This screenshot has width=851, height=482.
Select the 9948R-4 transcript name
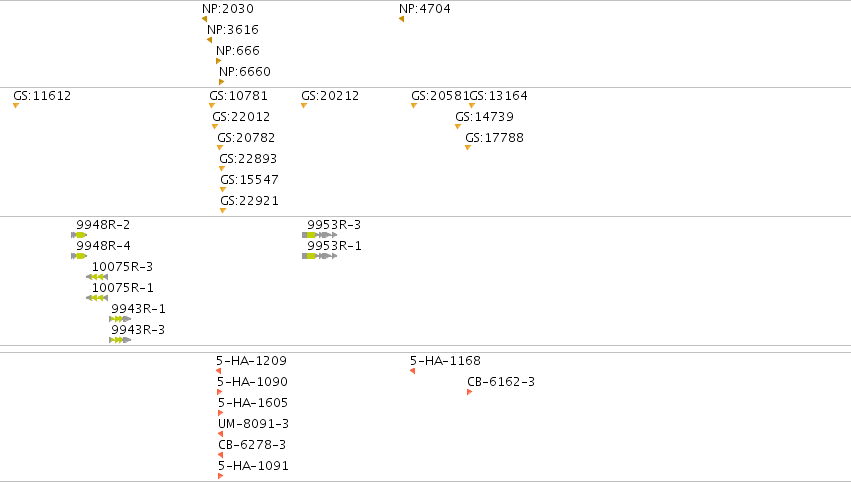click(x=103, y=246)
